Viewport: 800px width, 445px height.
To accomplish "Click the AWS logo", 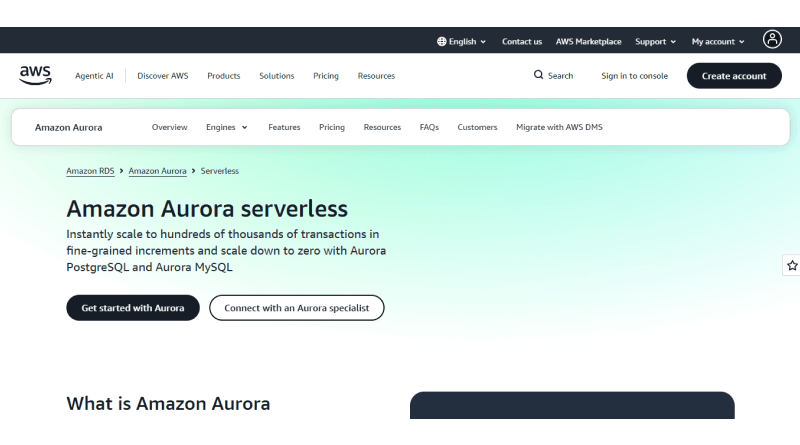I will (35, 76).
